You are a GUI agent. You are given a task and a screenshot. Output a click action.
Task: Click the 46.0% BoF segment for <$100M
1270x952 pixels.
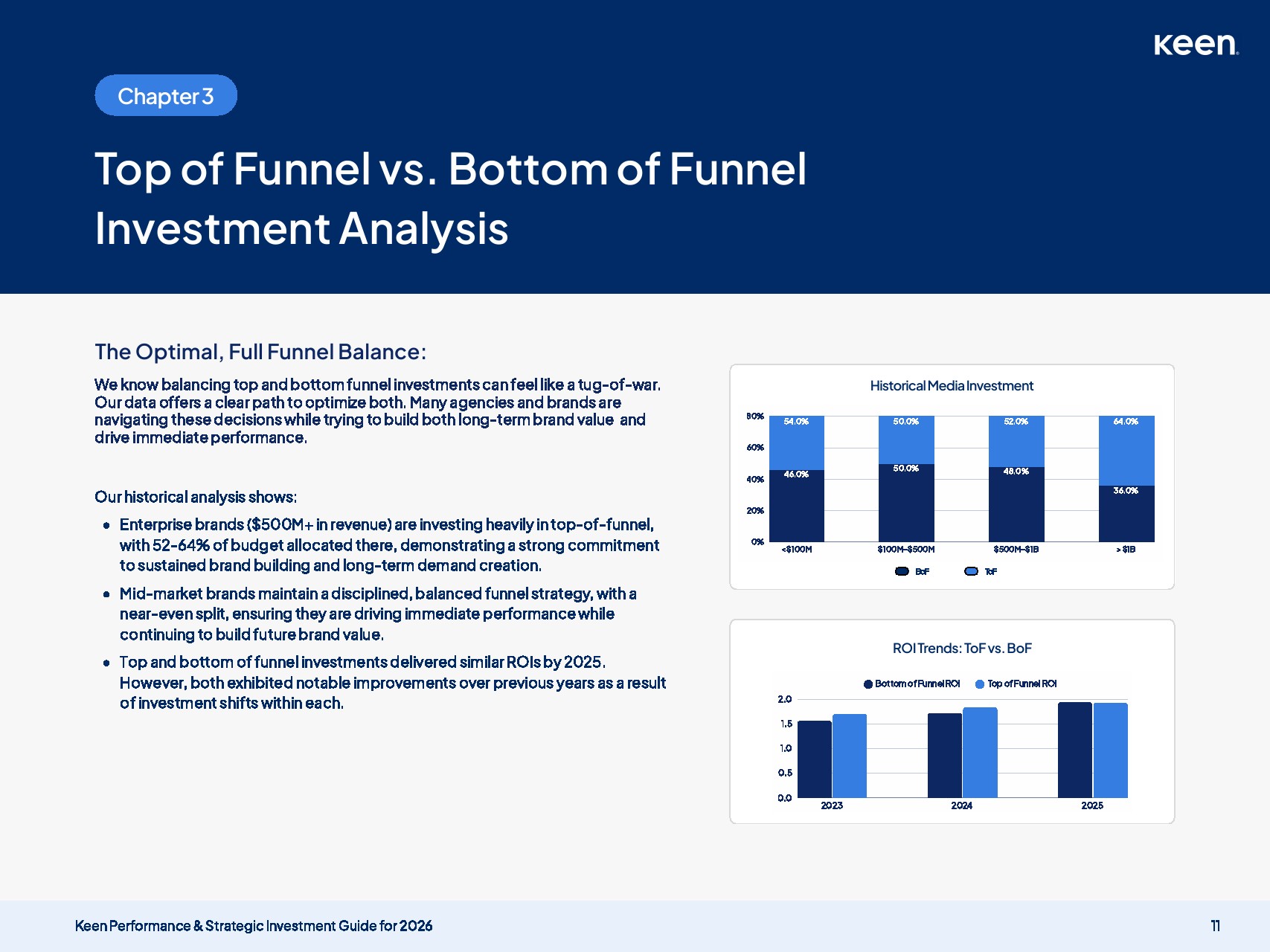[x=796, y=506]
